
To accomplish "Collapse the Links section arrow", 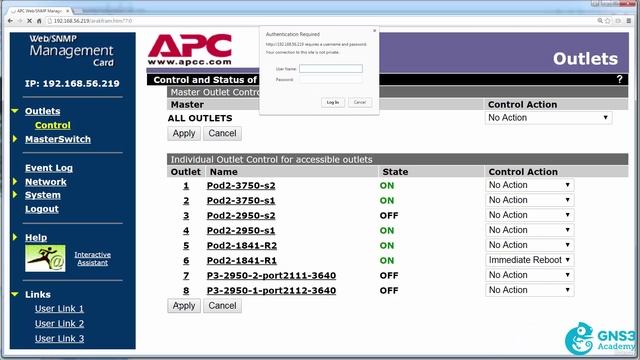I will [15, 294].
